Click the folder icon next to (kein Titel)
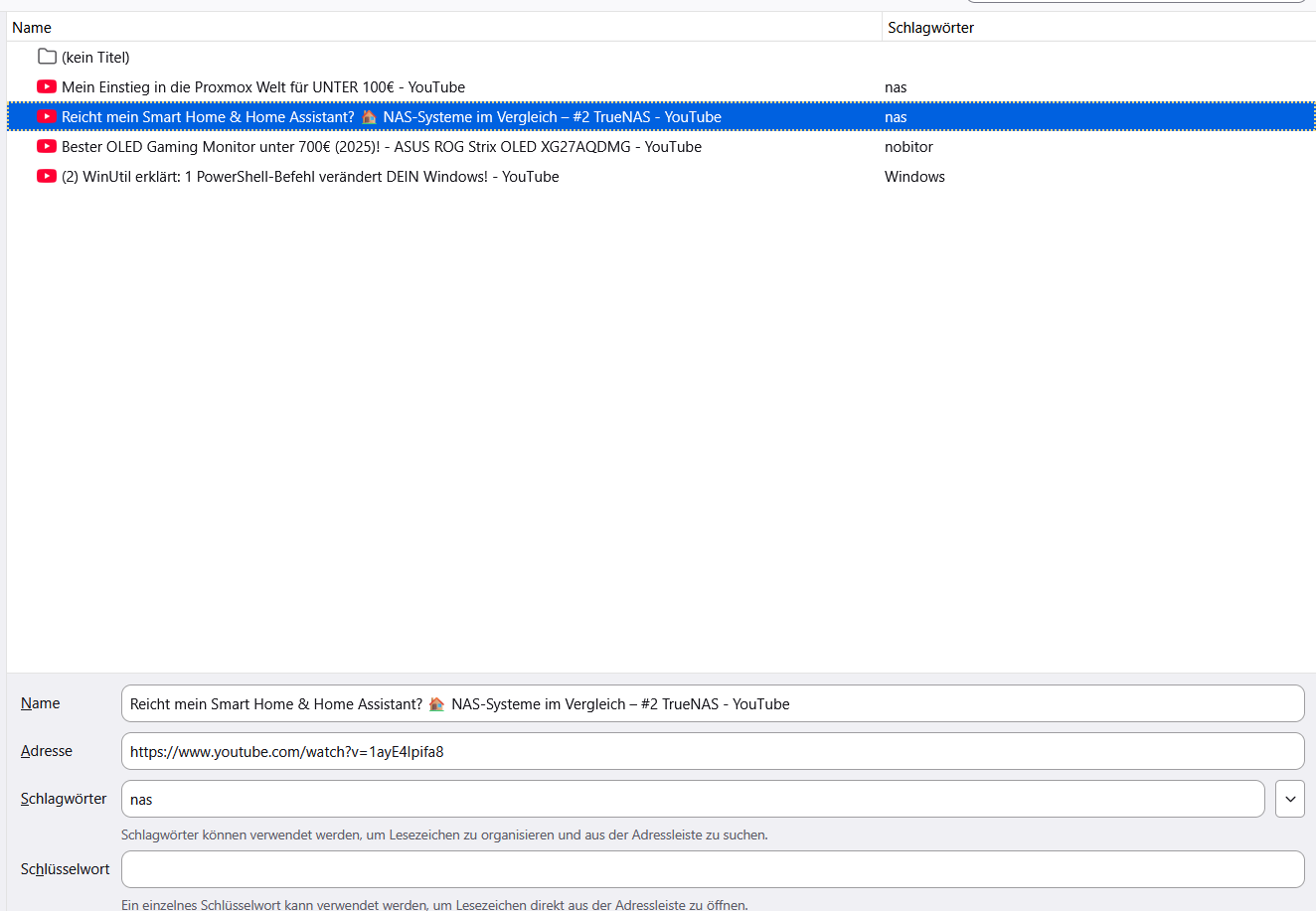This screenshot has width=1316, height=911. [x=47, y=57]
